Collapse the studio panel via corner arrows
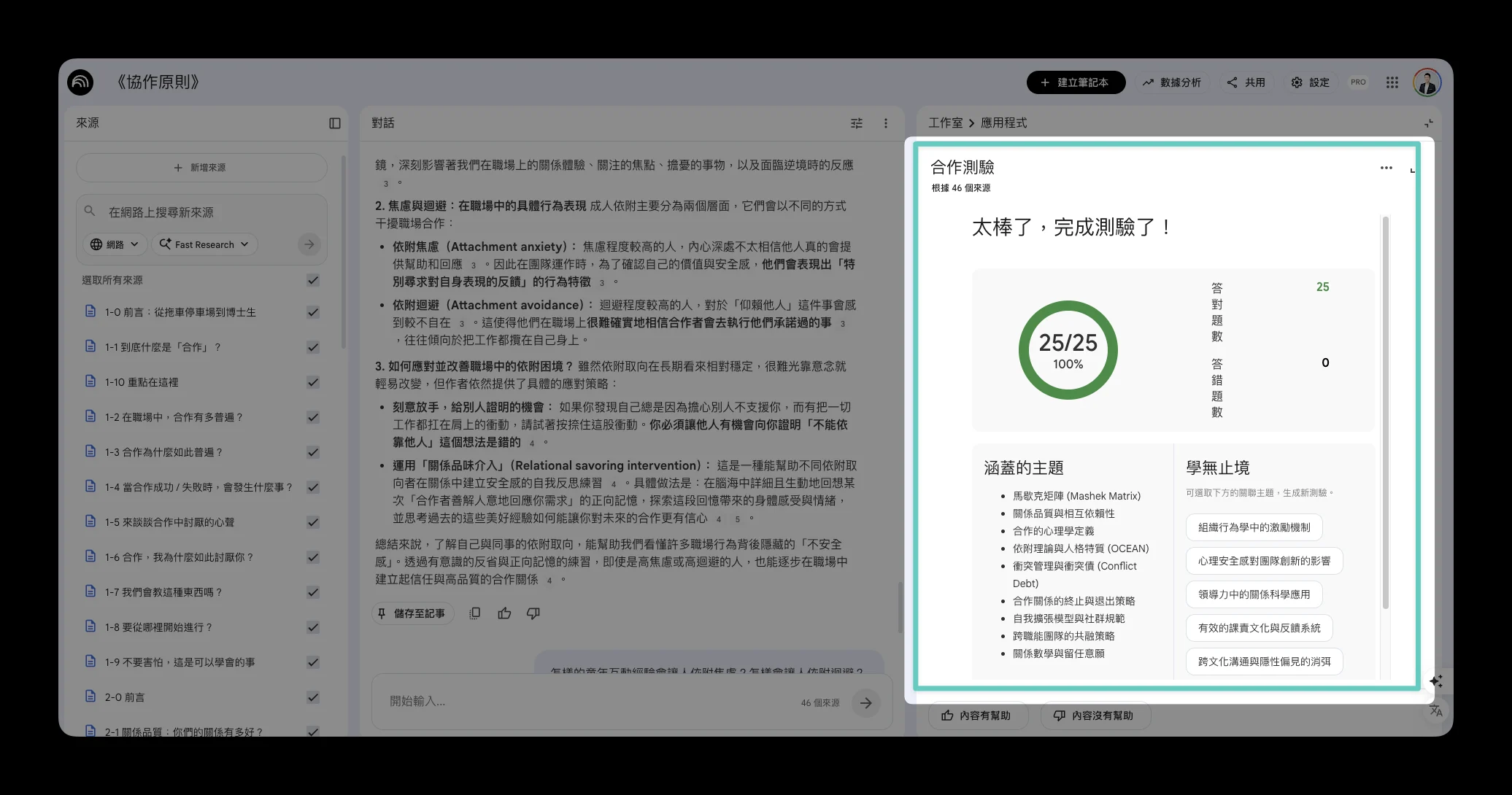The height and width of the screenshot is (795, 1512). pyautogui.click(x=1428, y=123)
